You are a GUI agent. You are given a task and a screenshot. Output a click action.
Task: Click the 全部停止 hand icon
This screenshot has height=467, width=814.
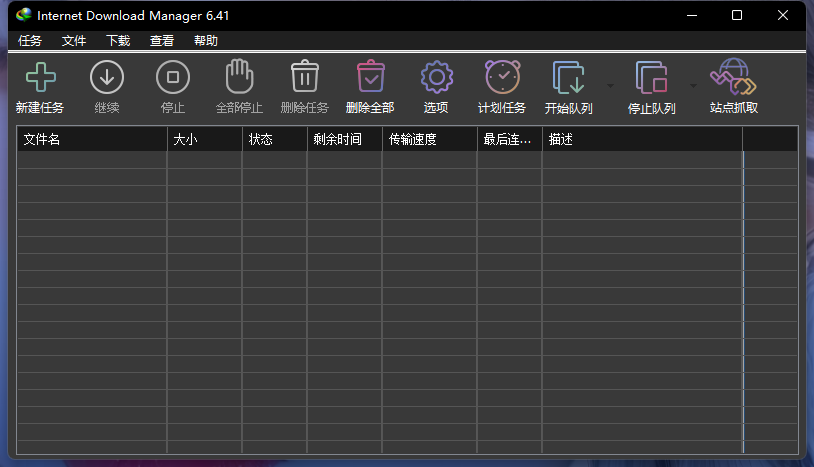pyautogui.click(x=239, y=76)
